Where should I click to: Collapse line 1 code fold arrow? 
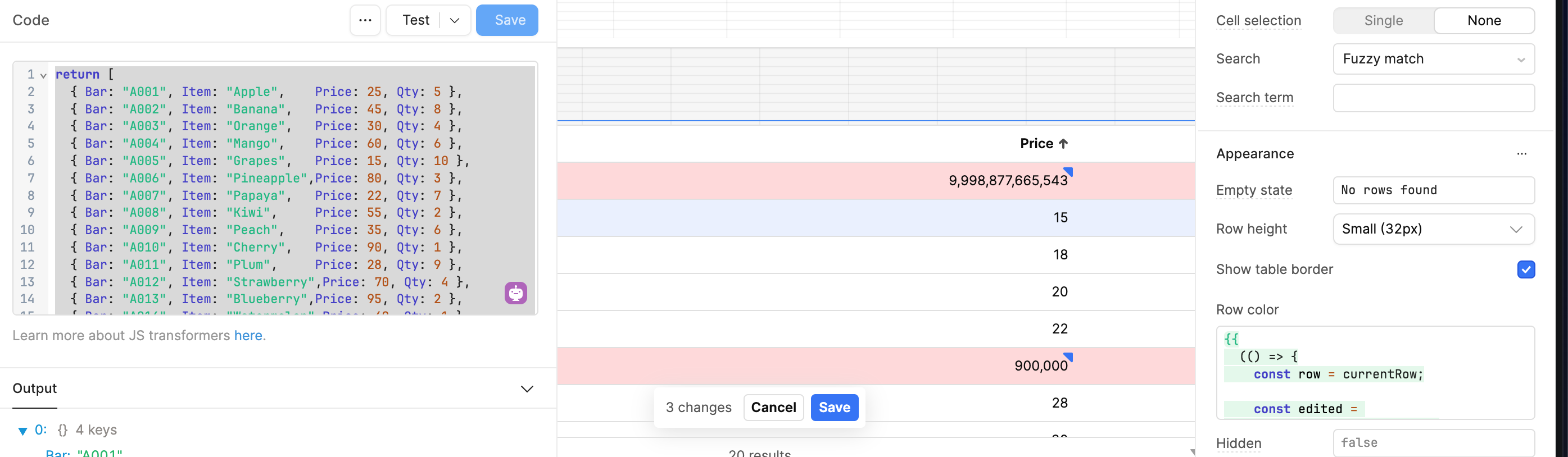43,75
